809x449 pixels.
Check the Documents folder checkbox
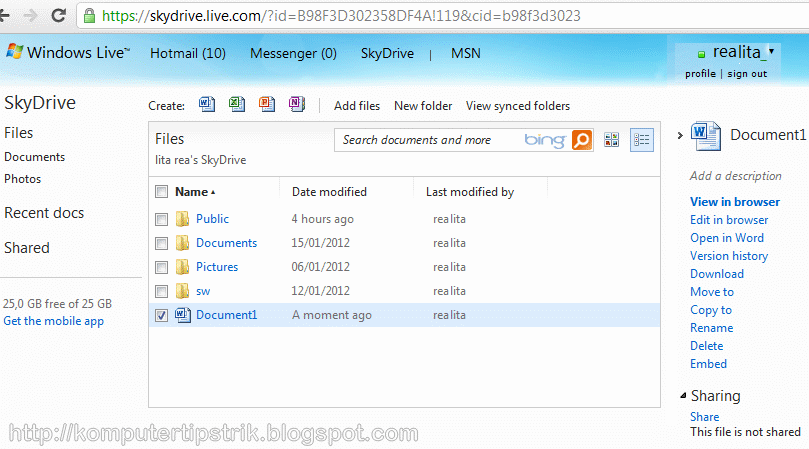point(161,243)
